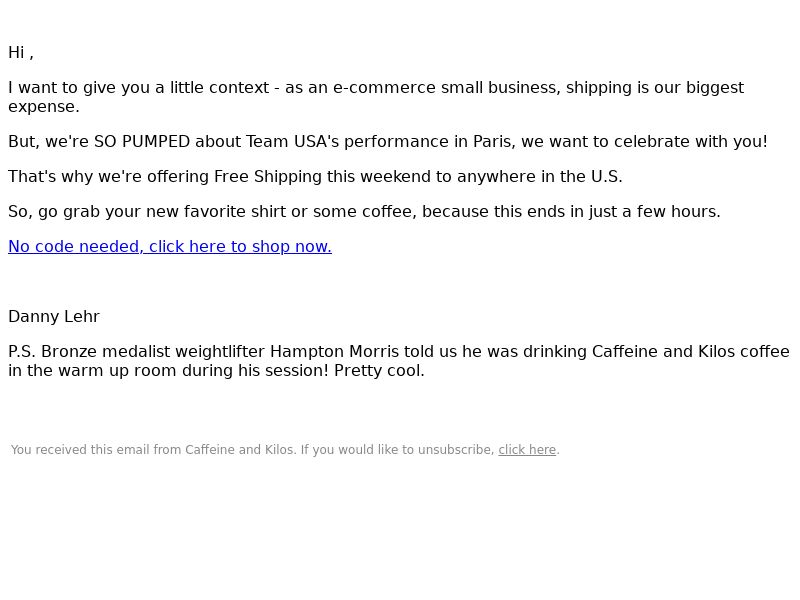Click the 'SO PUMPED' text
Viewport: 800px width, 600px height.
tap(142, 141)
